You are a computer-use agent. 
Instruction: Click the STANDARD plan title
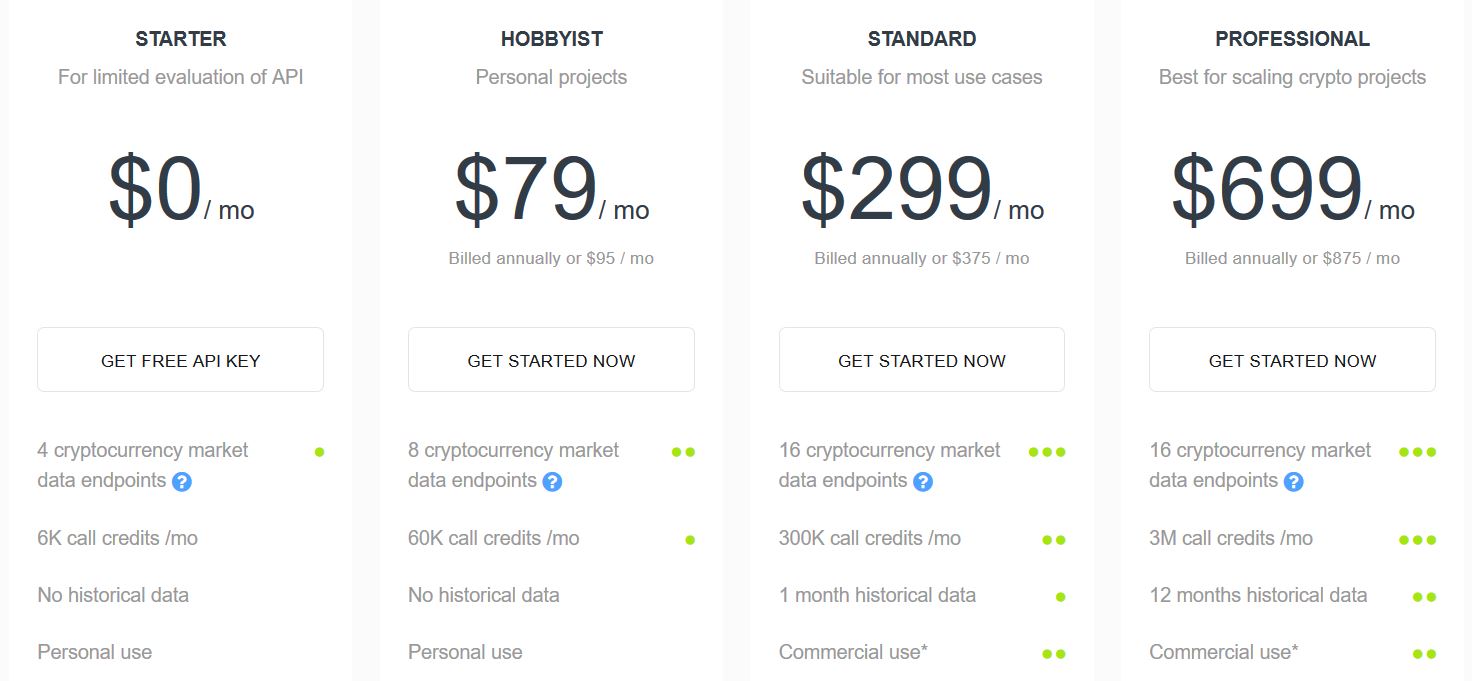(921, 39)
